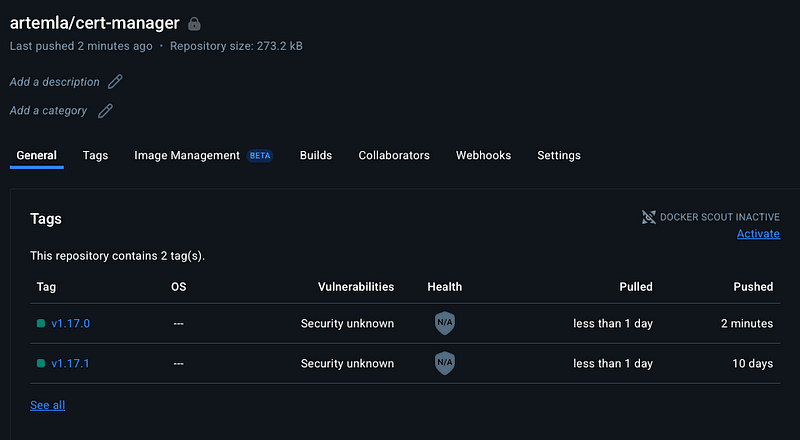The width and height of the screenshot is (800, 440).
Task: Click the Pulled column header
Action: [x=636, y=287]
